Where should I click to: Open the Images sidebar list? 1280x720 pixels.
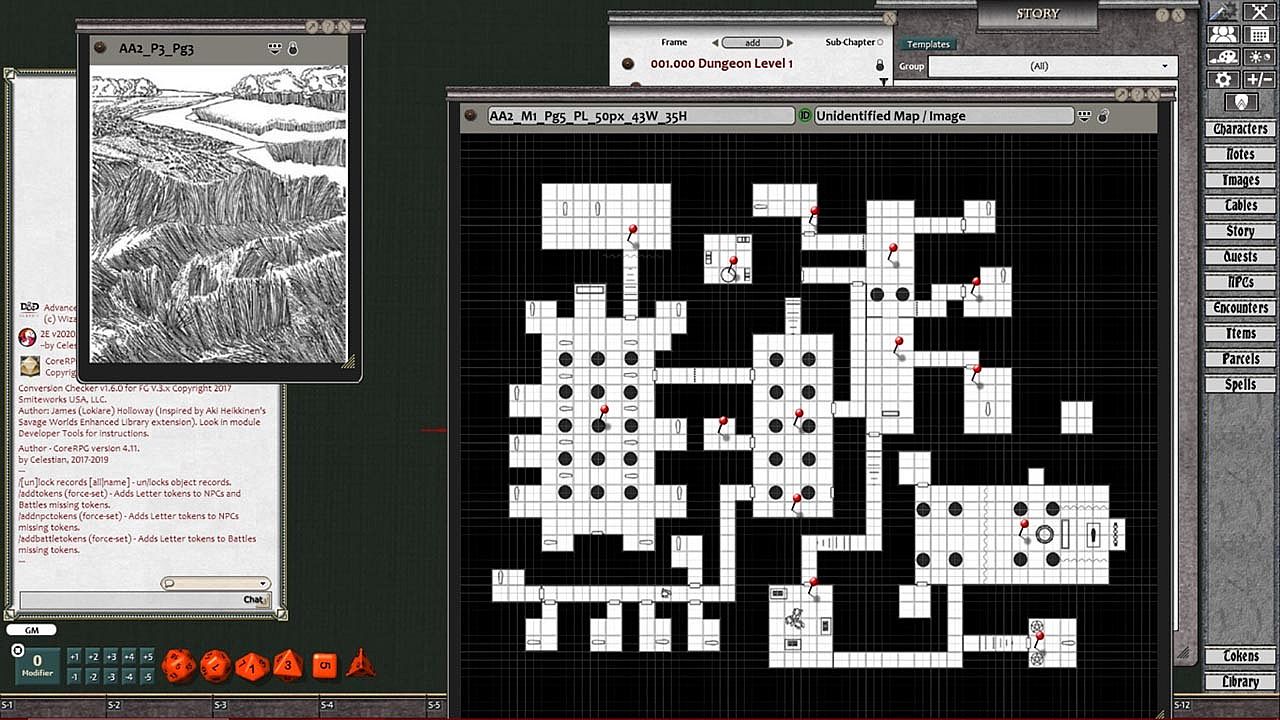[x=1240, y=180]
